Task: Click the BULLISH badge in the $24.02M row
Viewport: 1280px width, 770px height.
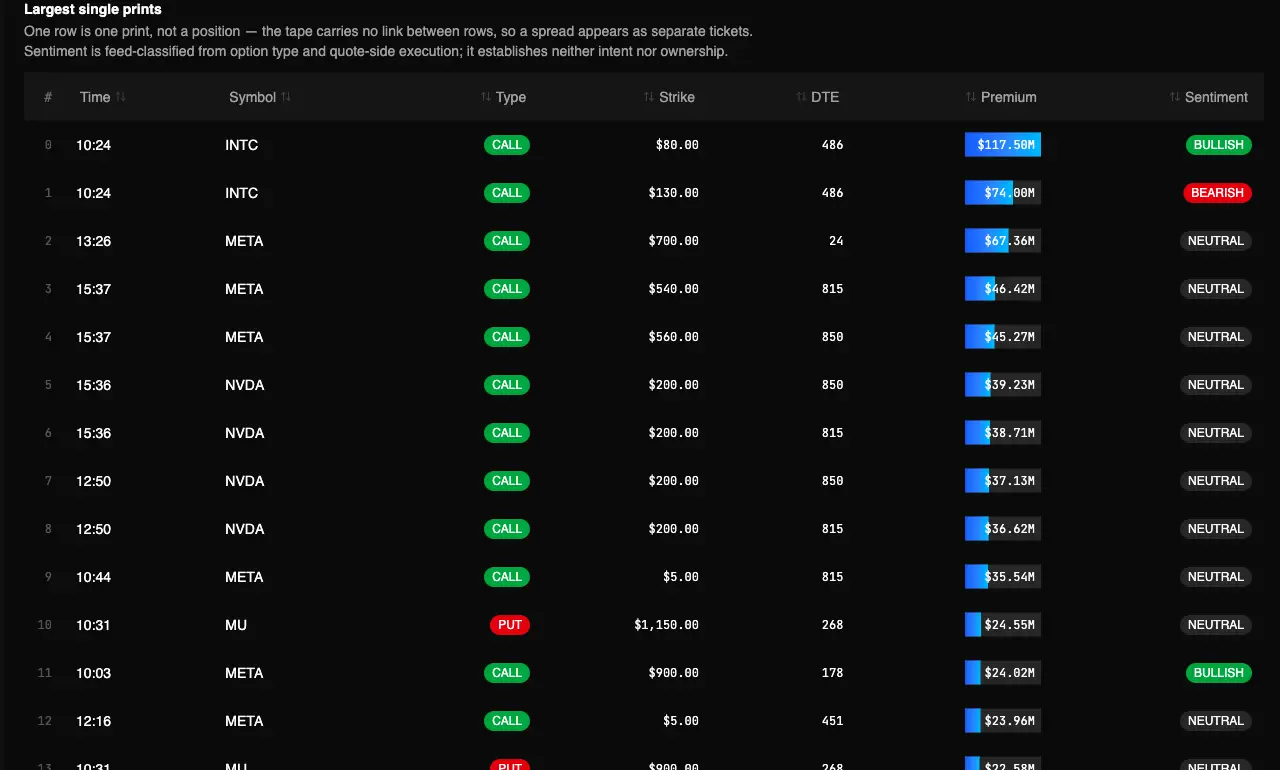Action: (1219, 673)
